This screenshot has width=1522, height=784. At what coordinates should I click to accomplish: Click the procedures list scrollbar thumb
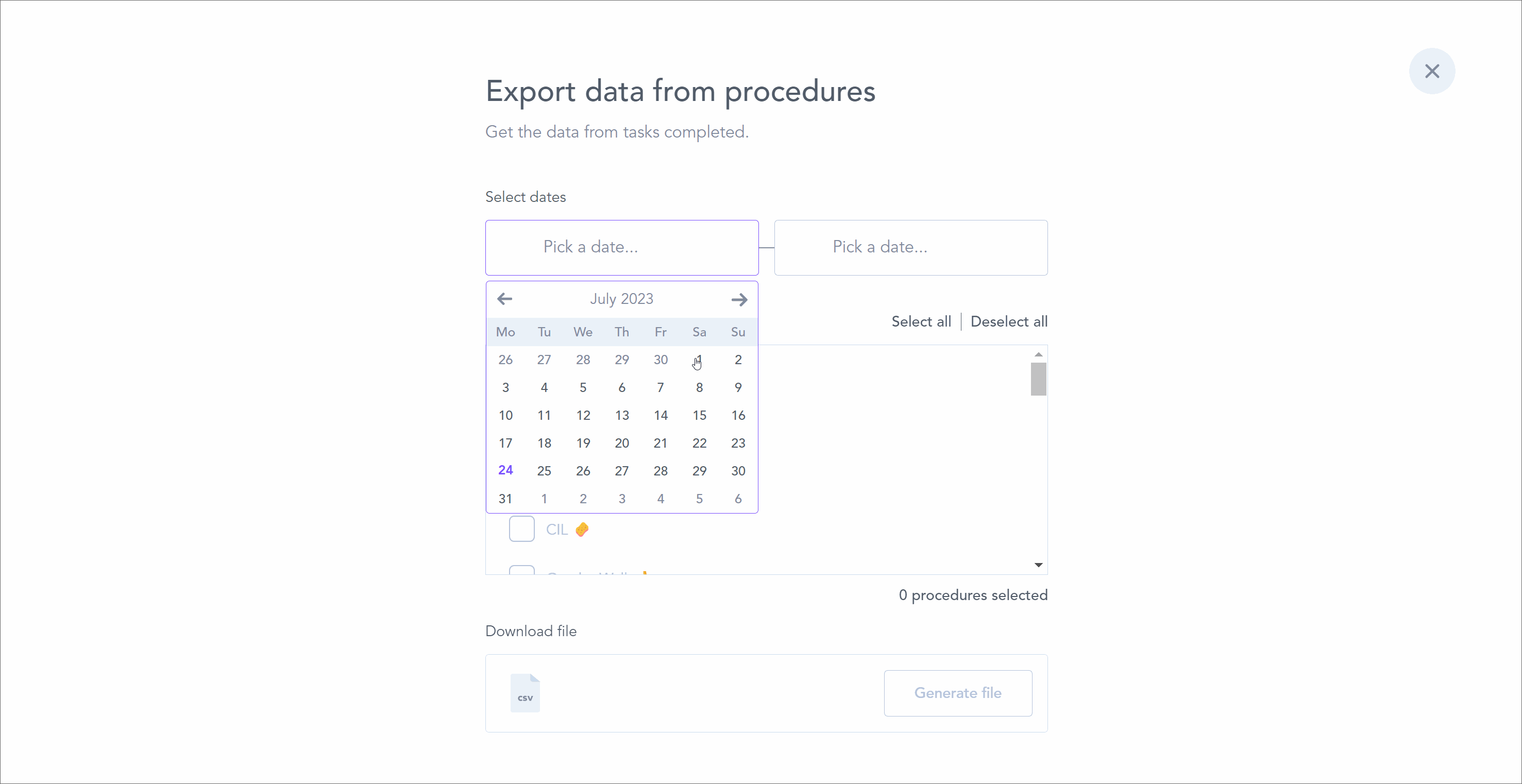(1038, 379)
